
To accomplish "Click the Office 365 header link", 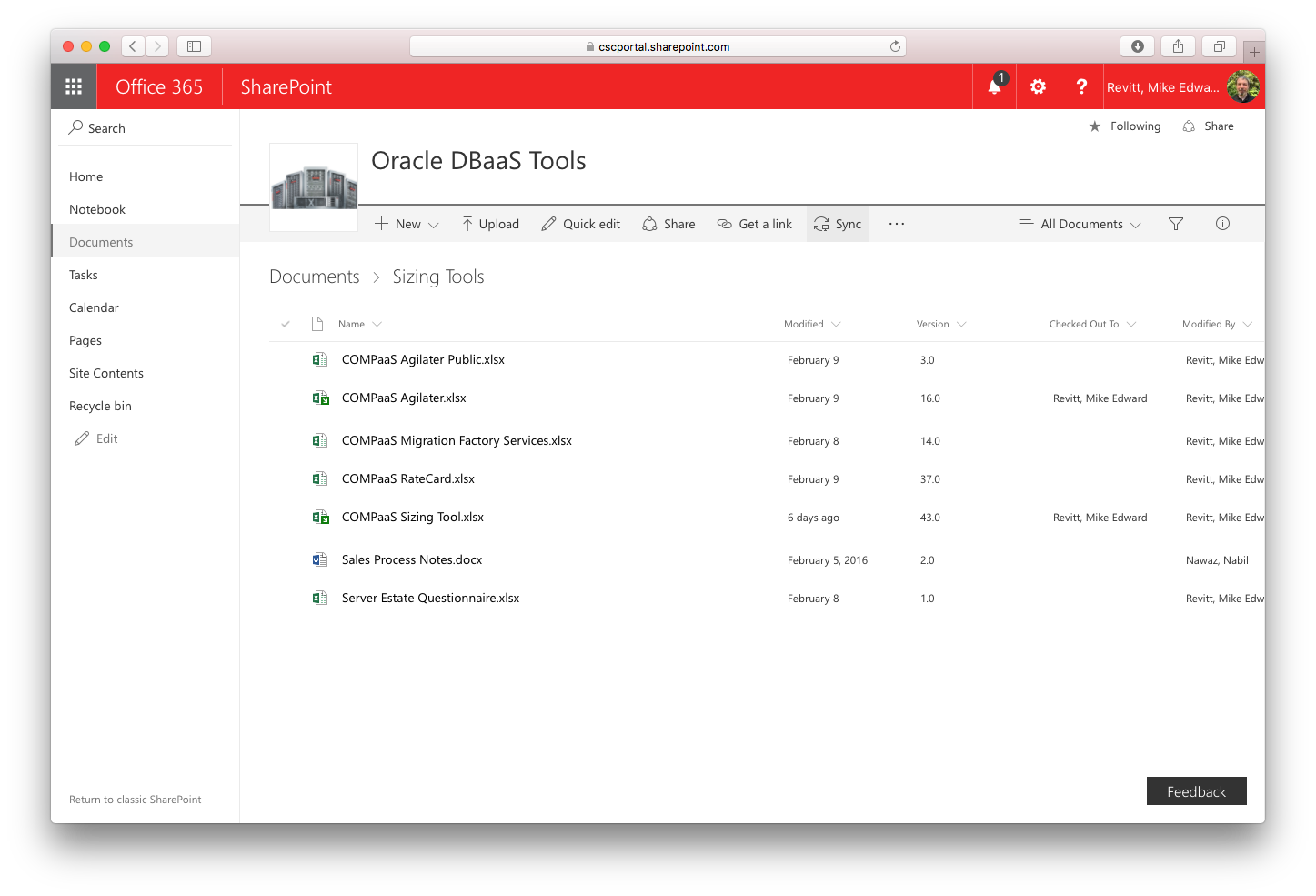I will point(159,86).
